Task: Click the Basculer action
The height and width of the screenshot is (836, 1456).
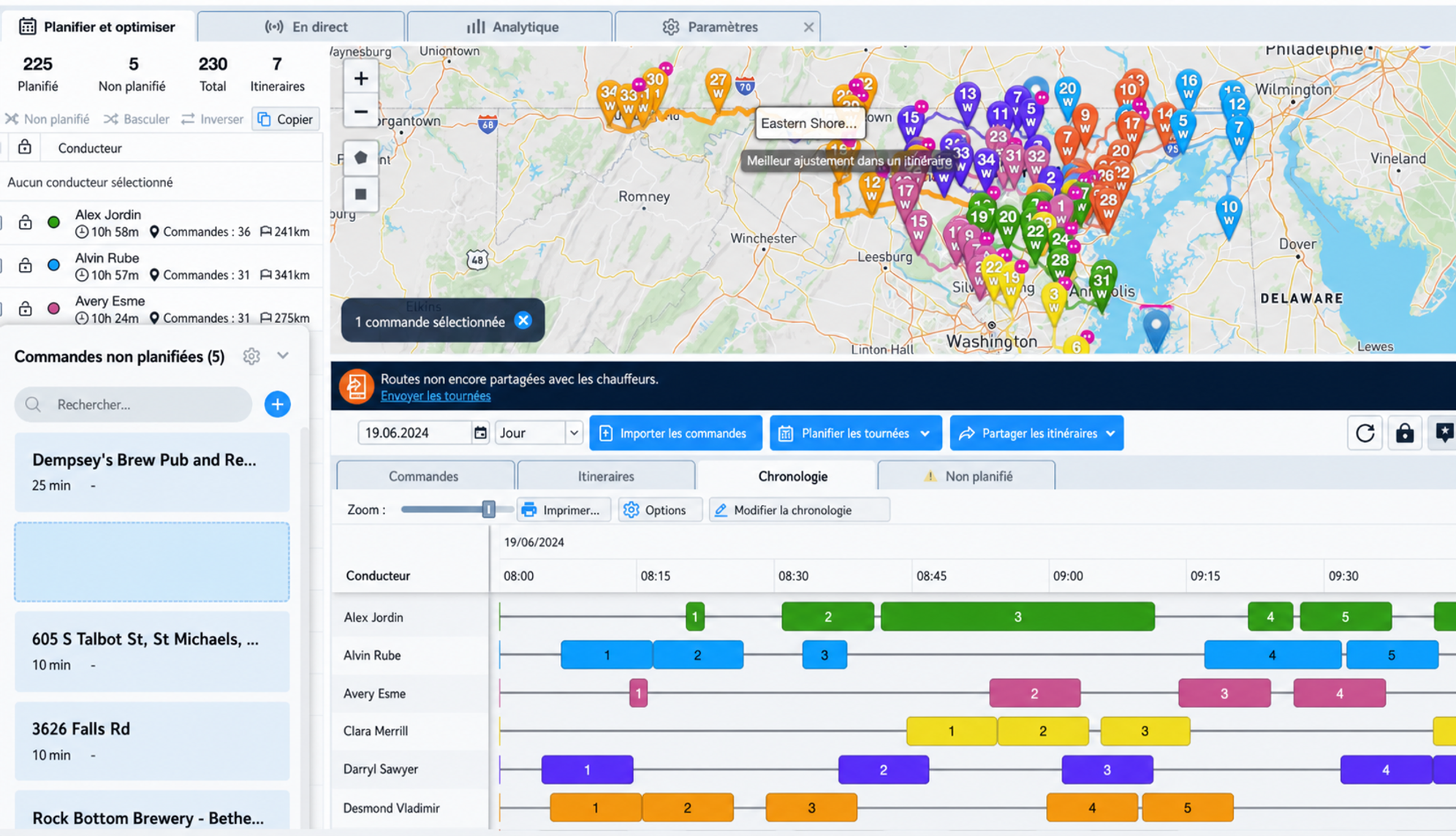Action: tap(136, 119)
